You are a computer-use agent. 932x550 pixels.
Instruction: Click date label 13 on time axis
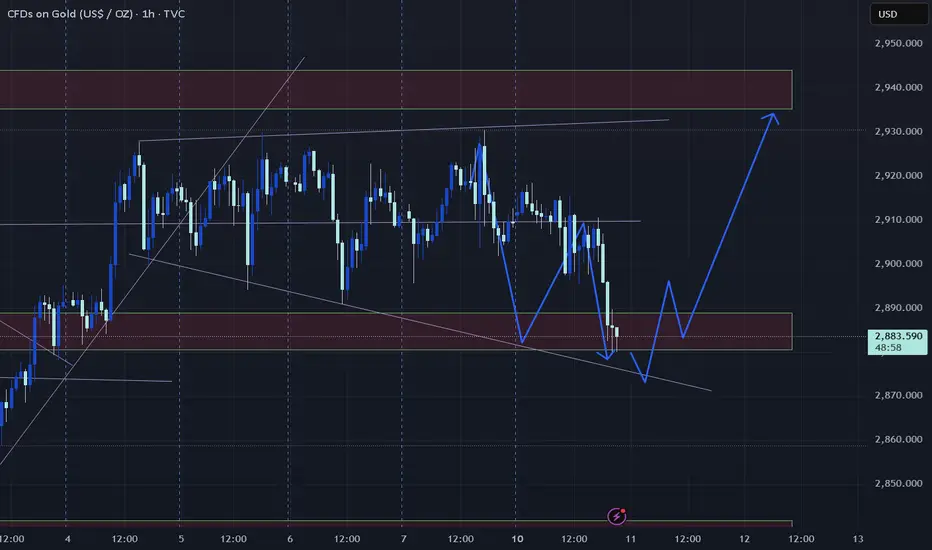pos(858,539)
